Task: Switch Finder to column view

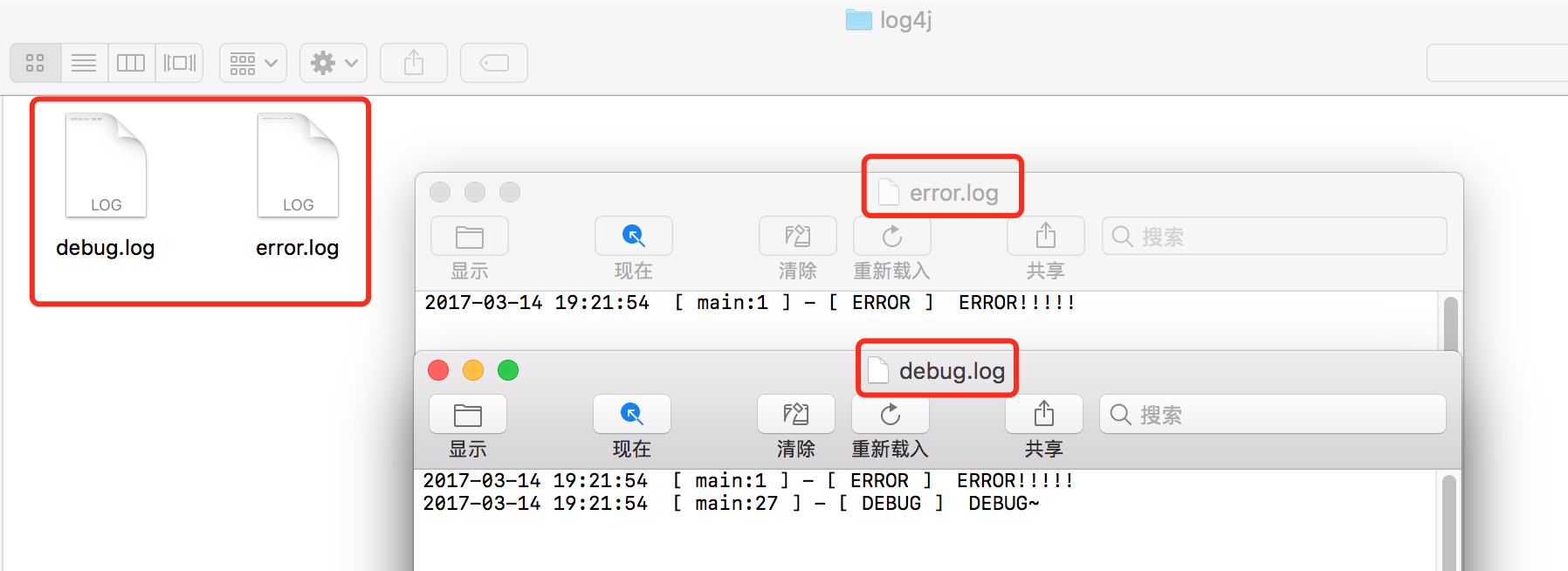Action: click(x=131, y=63)
